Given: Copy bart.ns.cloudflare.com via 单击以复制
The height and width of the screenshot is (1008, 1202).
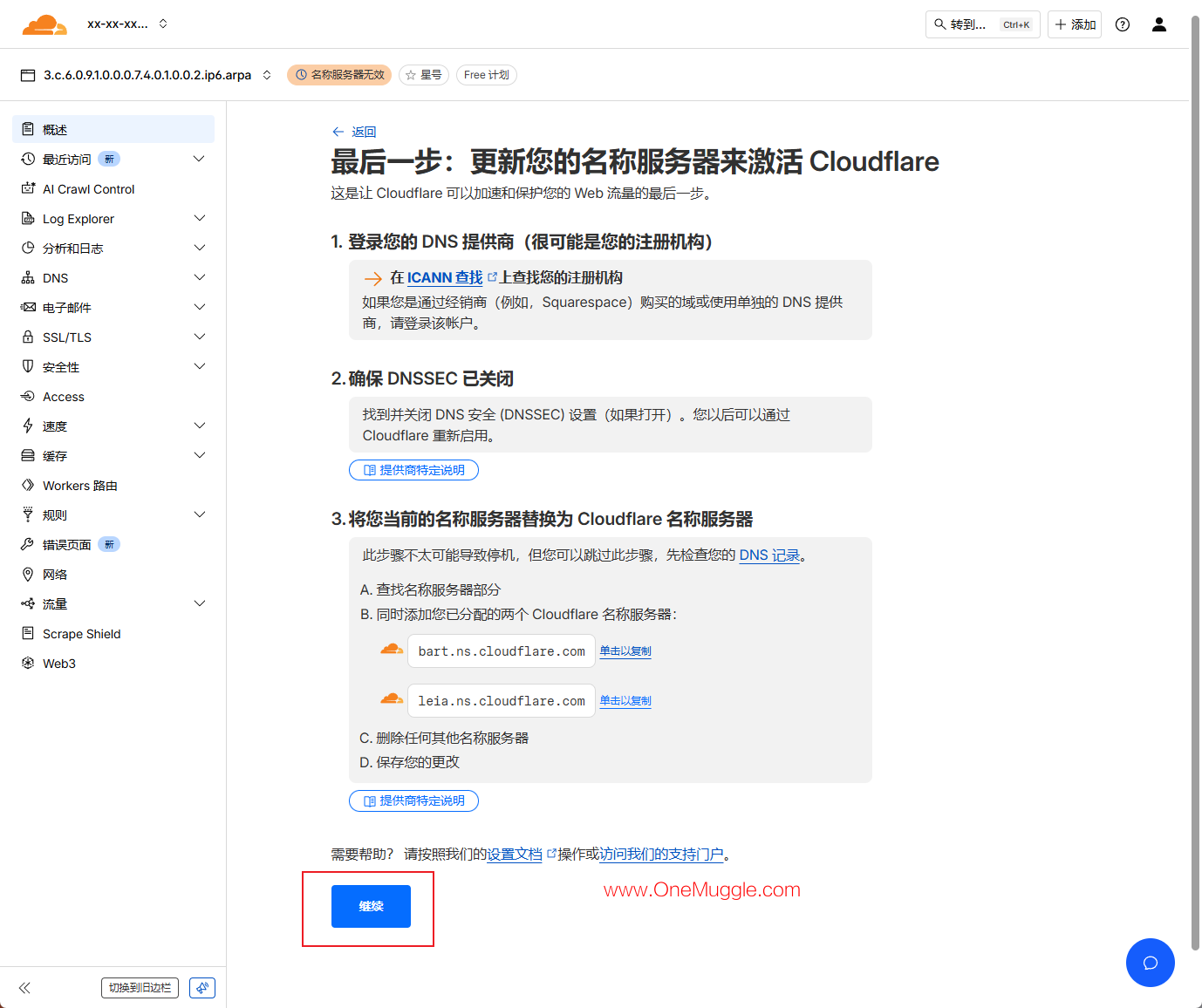Looking at the screenshot, I should tap(625, 650).
